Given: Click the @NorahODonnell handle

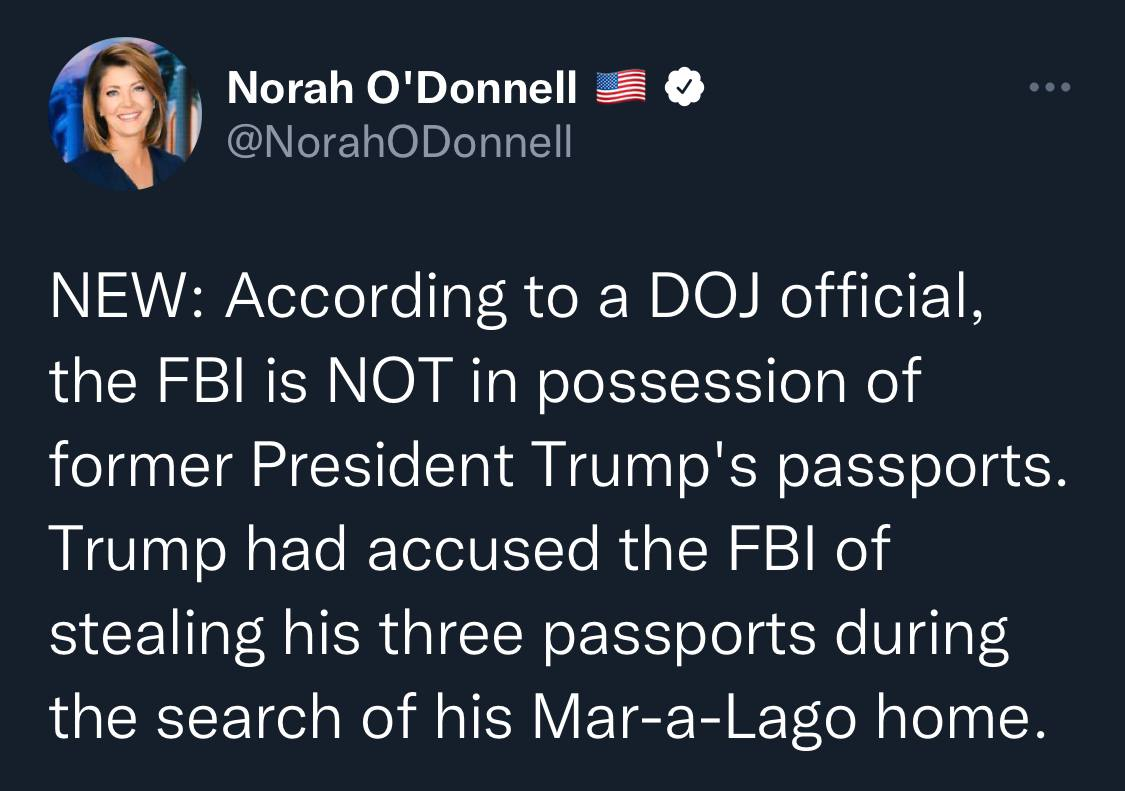Looking at the screenshot, I should tap(400, 143).
